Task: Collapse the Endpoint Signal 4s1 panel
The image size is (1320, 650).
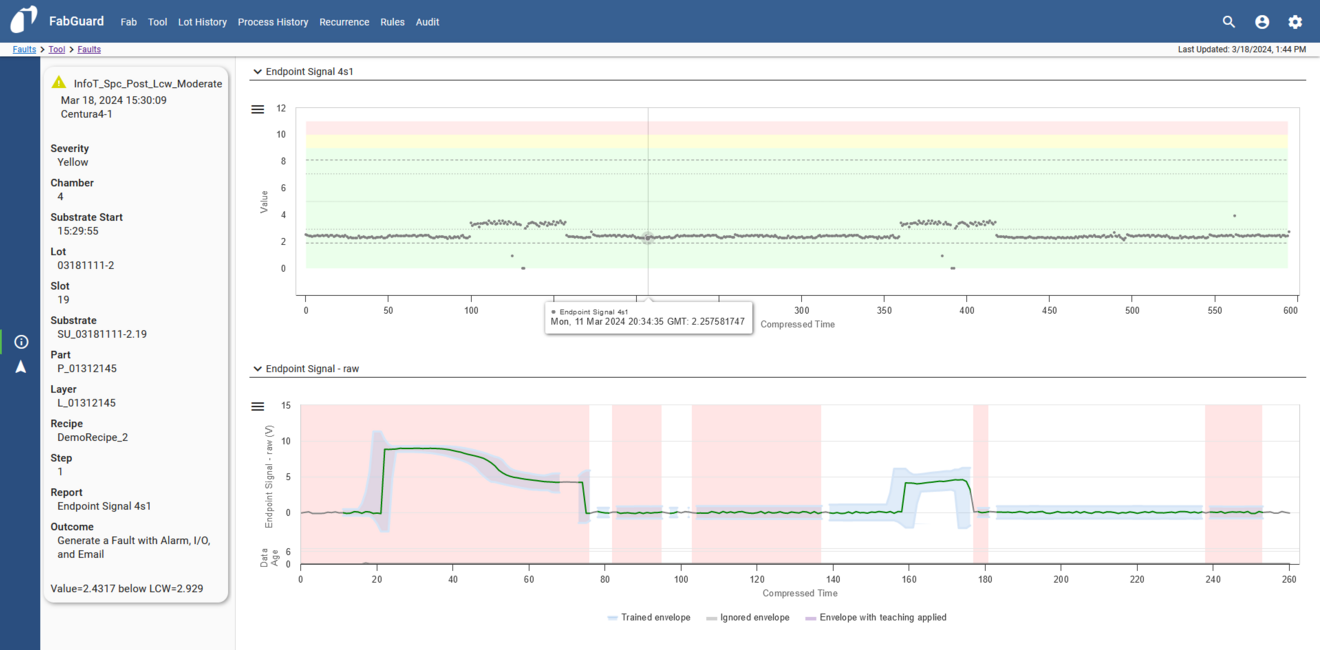Action: pyautogui.click(x=257, y=71)
